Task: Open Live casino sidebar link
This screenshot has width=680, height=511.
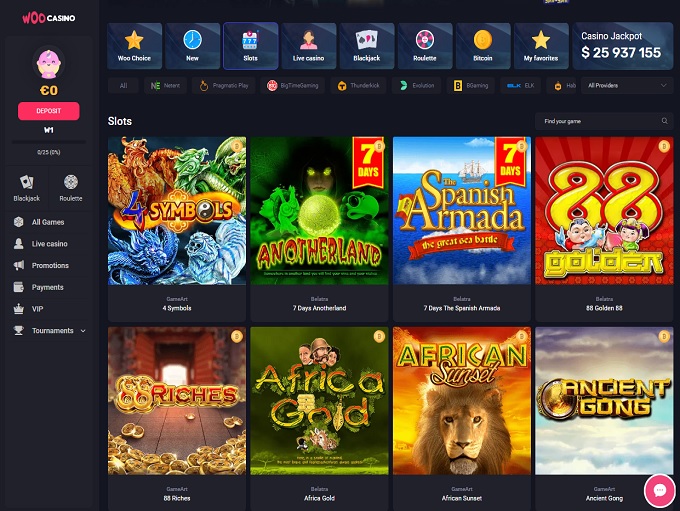Action: point(49,244)
